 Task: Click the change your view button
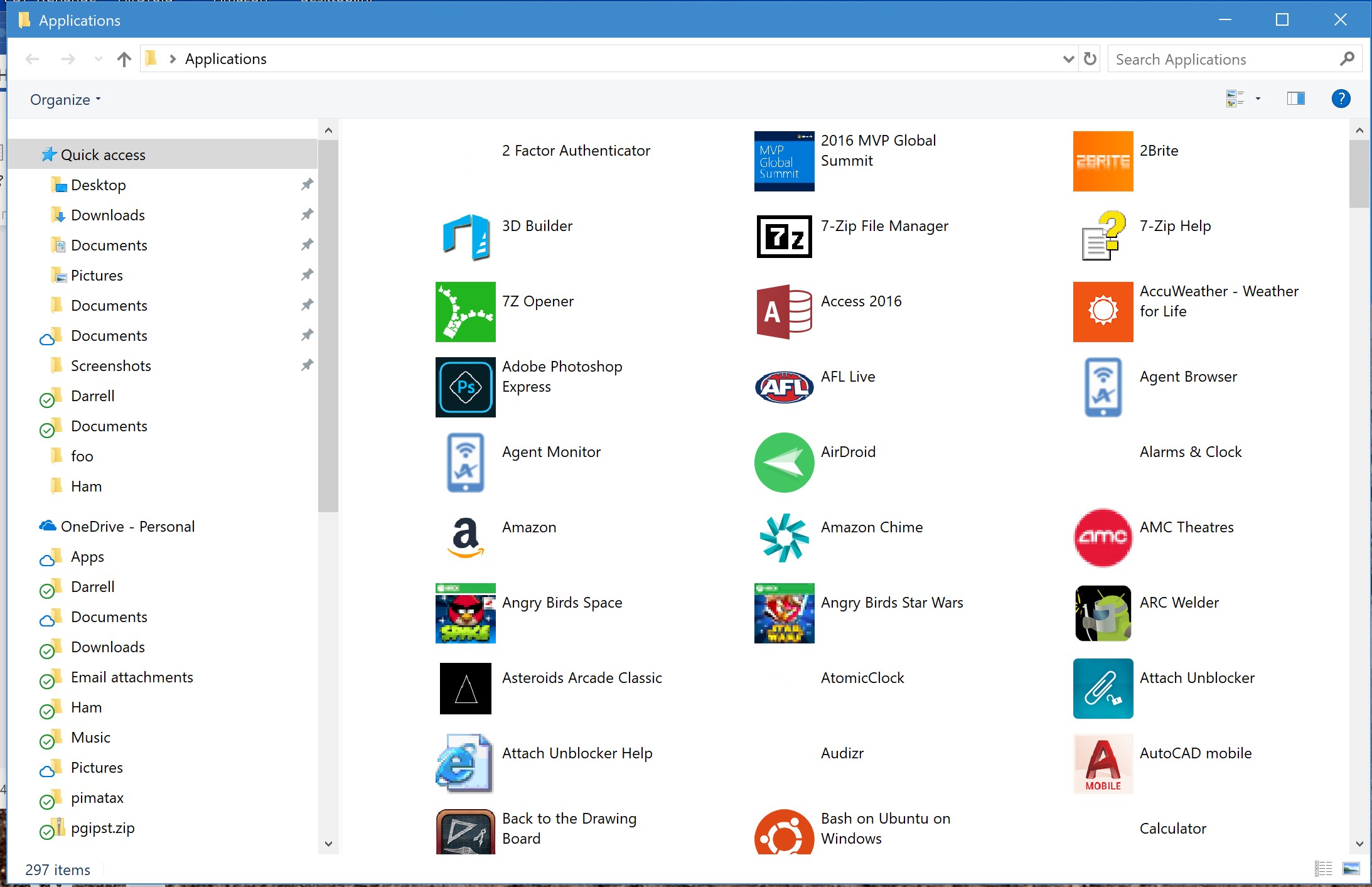[x=1235, y=99]
